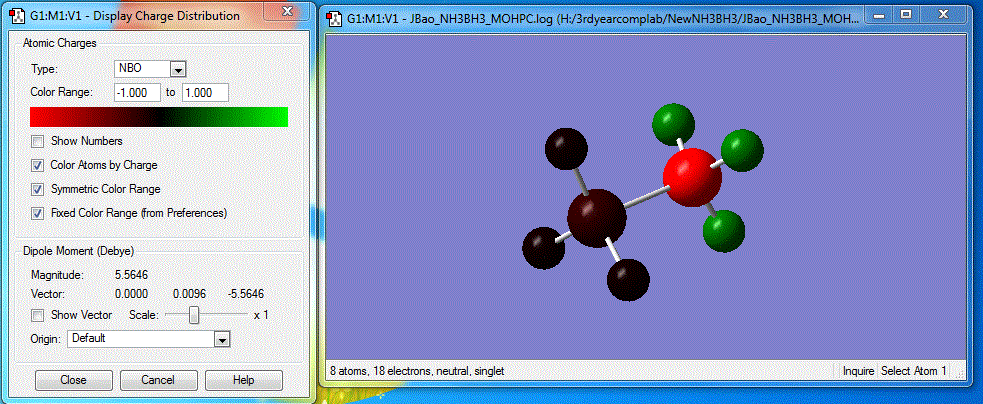
Task: Toggle Fixed Color Range from Preferences
Action: click(38, 213)
